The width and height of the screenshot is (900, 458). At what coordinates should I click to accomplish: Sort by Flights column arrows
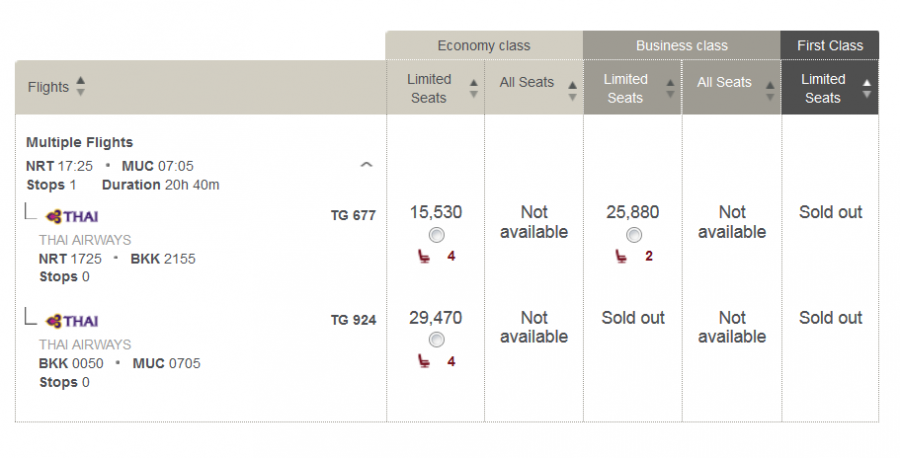81,87
